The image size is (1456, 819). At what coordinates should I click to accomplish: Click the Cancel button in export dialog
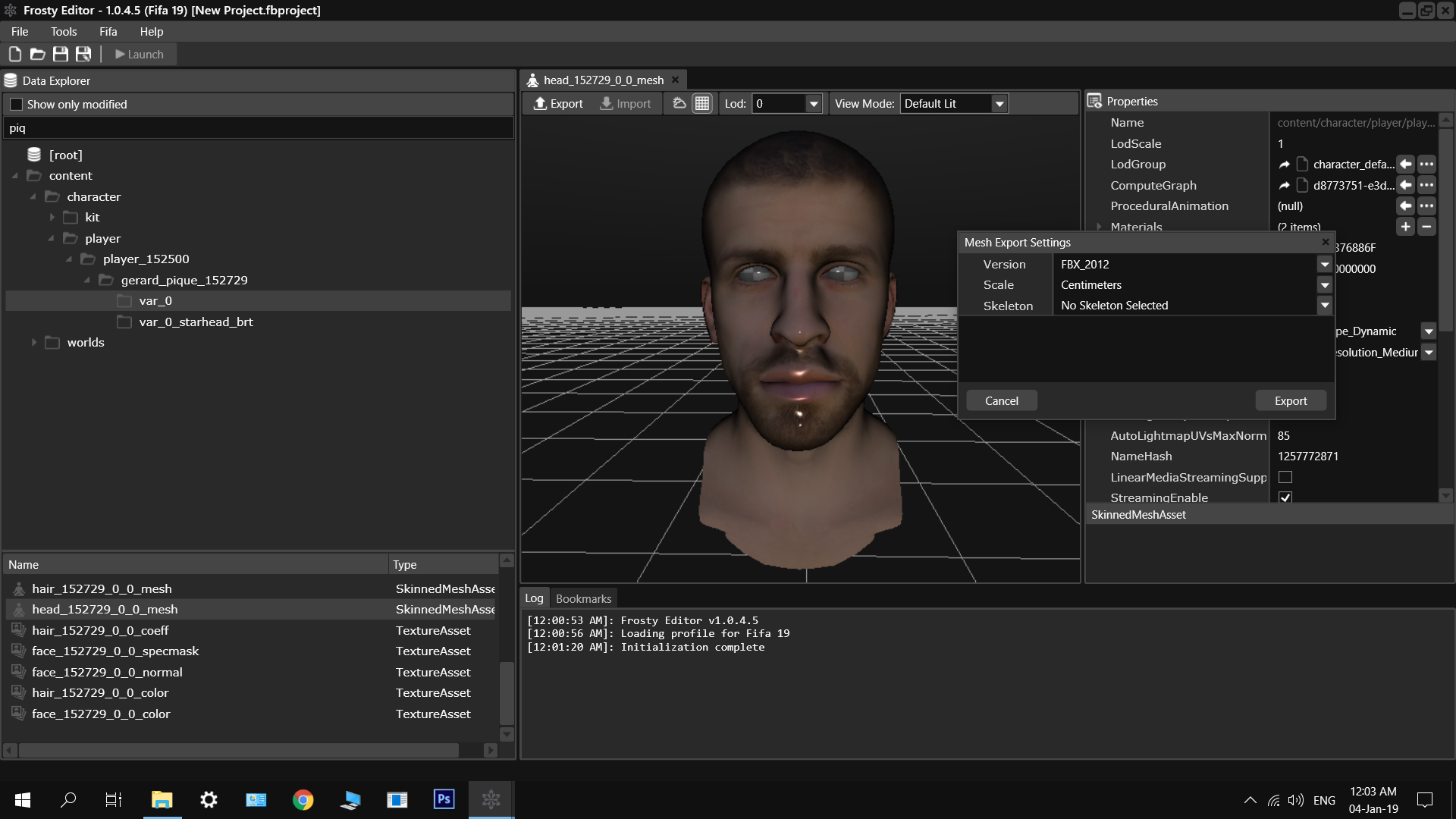click(x=1001, y=400)
